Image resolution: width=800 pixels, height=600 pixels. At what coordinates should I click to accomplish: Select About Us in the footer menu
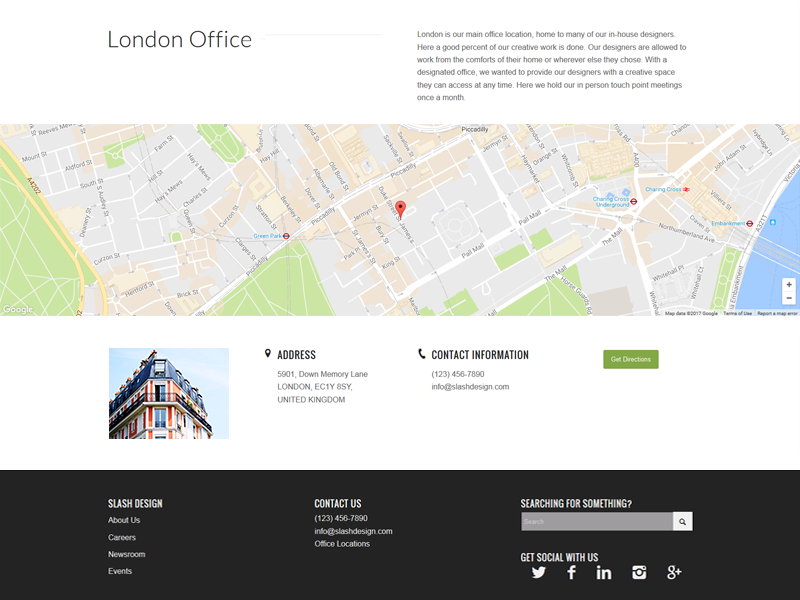(x=123, y=520)
